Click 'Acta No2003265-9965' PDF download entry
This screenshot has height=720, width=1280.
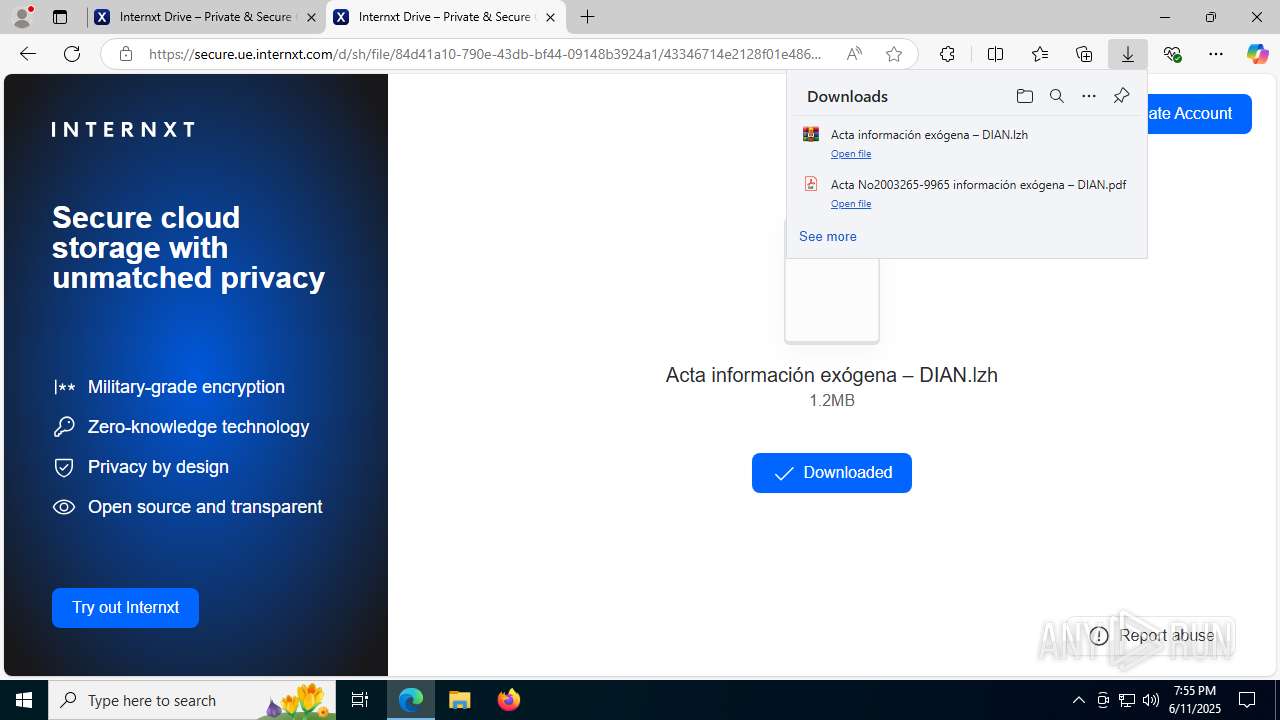(x=966, y=193)
